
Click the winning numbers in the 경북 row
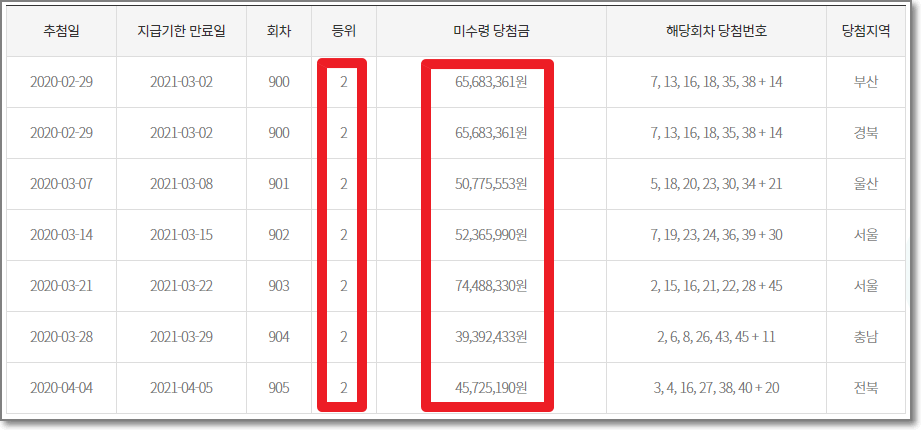[x=716, y=133]
